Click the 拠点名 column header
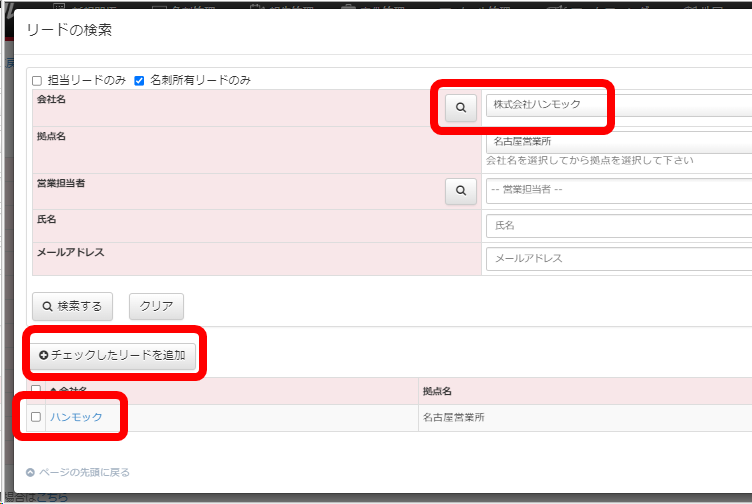The width and height of the screenshot is (752, 504). [x=438, y=391]
